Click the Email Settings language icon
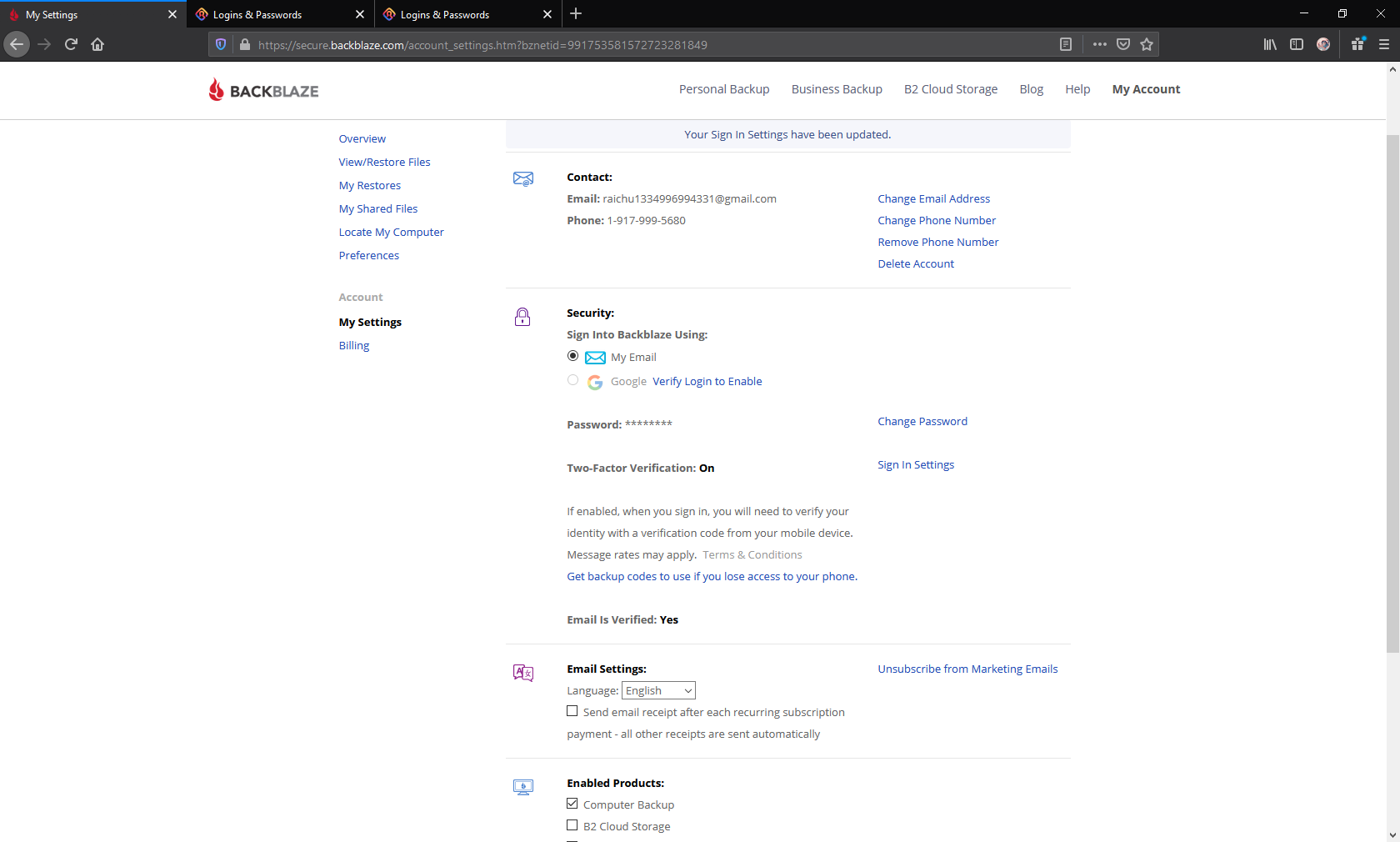The image size is (1400, 842). [523, 673]
